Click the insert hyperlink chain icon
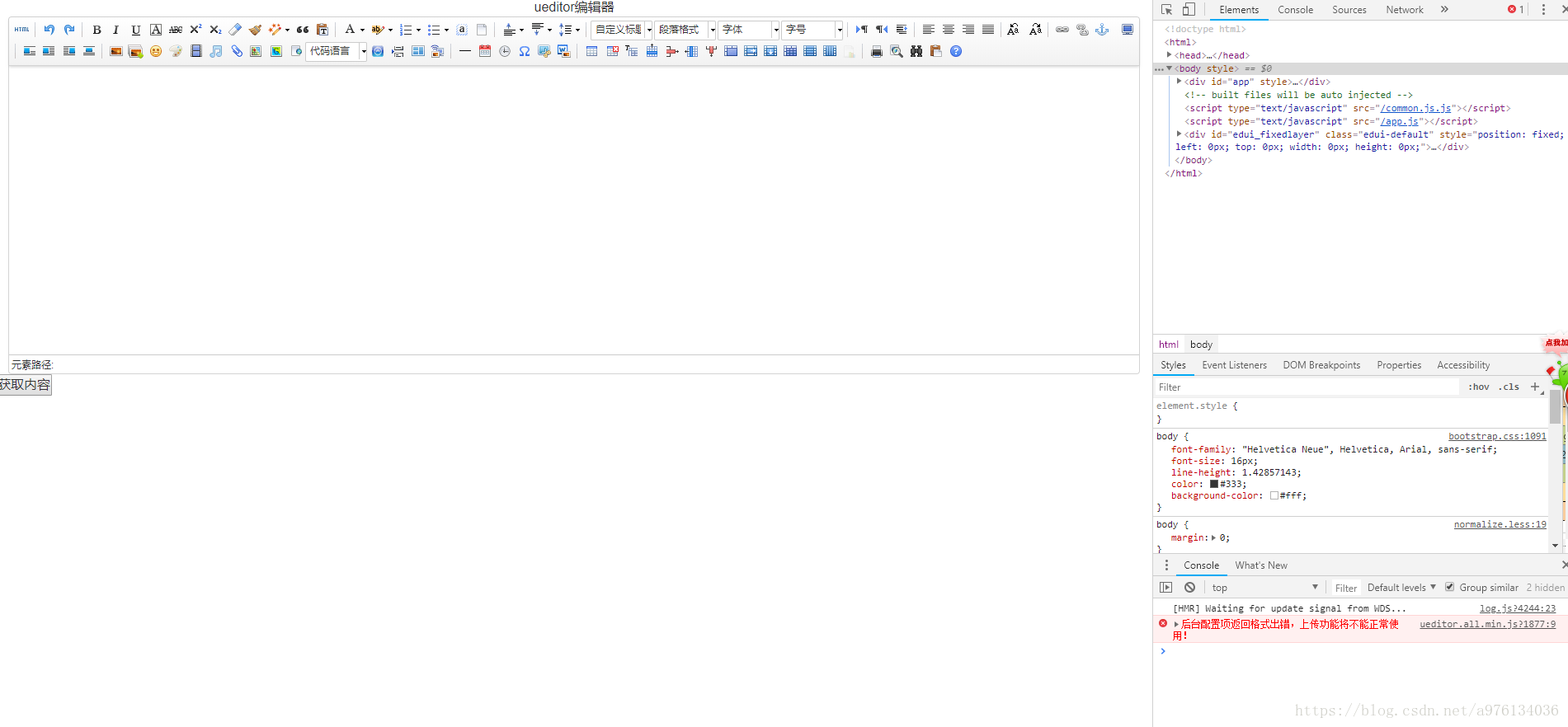 point(1062,30)
